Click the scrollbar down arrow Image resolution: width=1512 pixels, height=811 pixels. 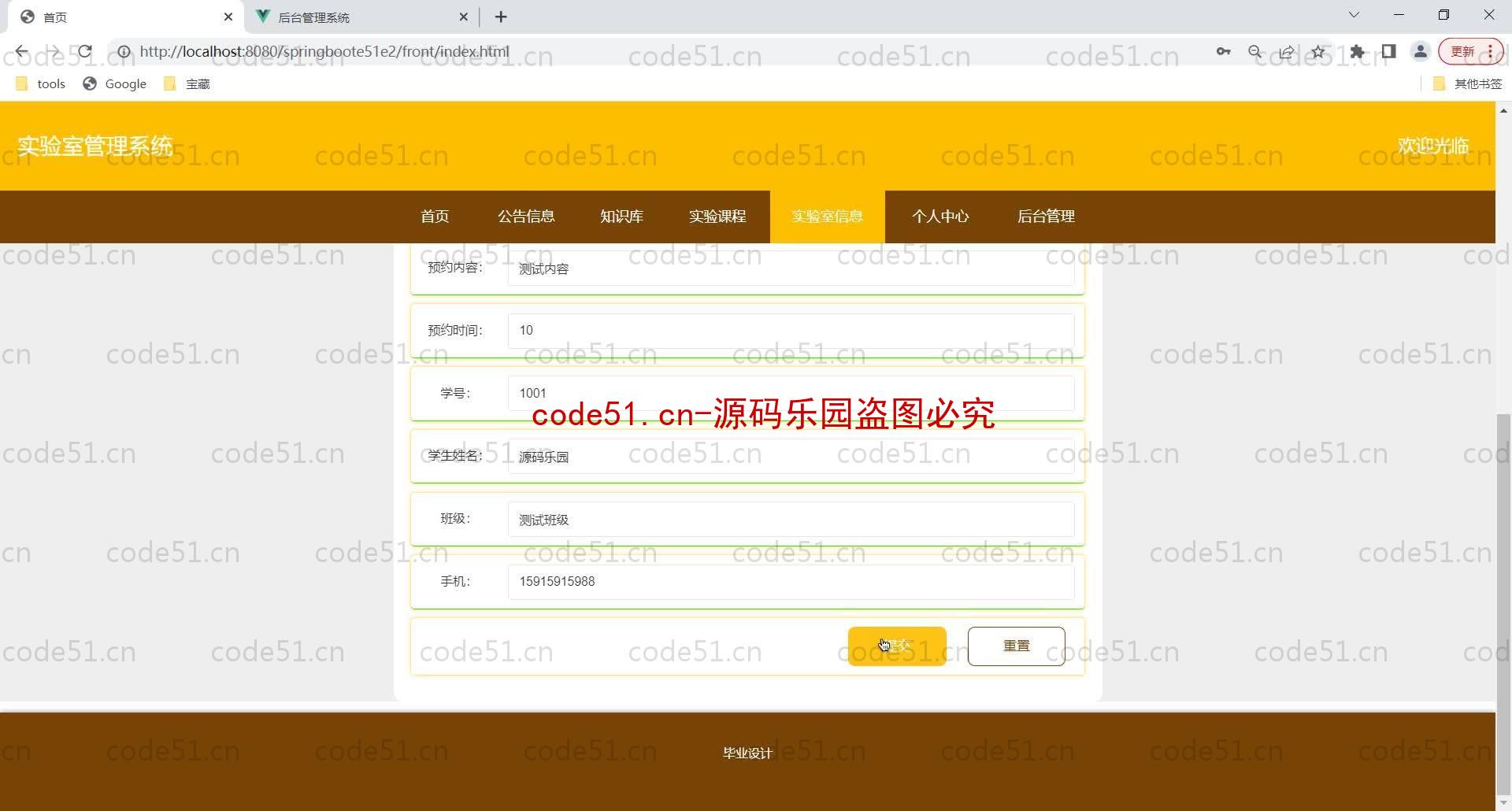(1503, 802)
